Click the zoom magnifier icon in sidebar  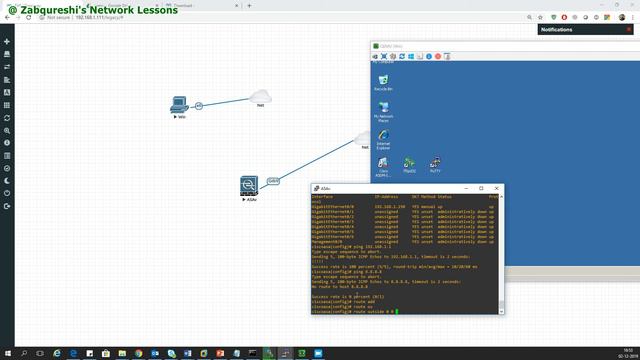click(x=7, y=131)
